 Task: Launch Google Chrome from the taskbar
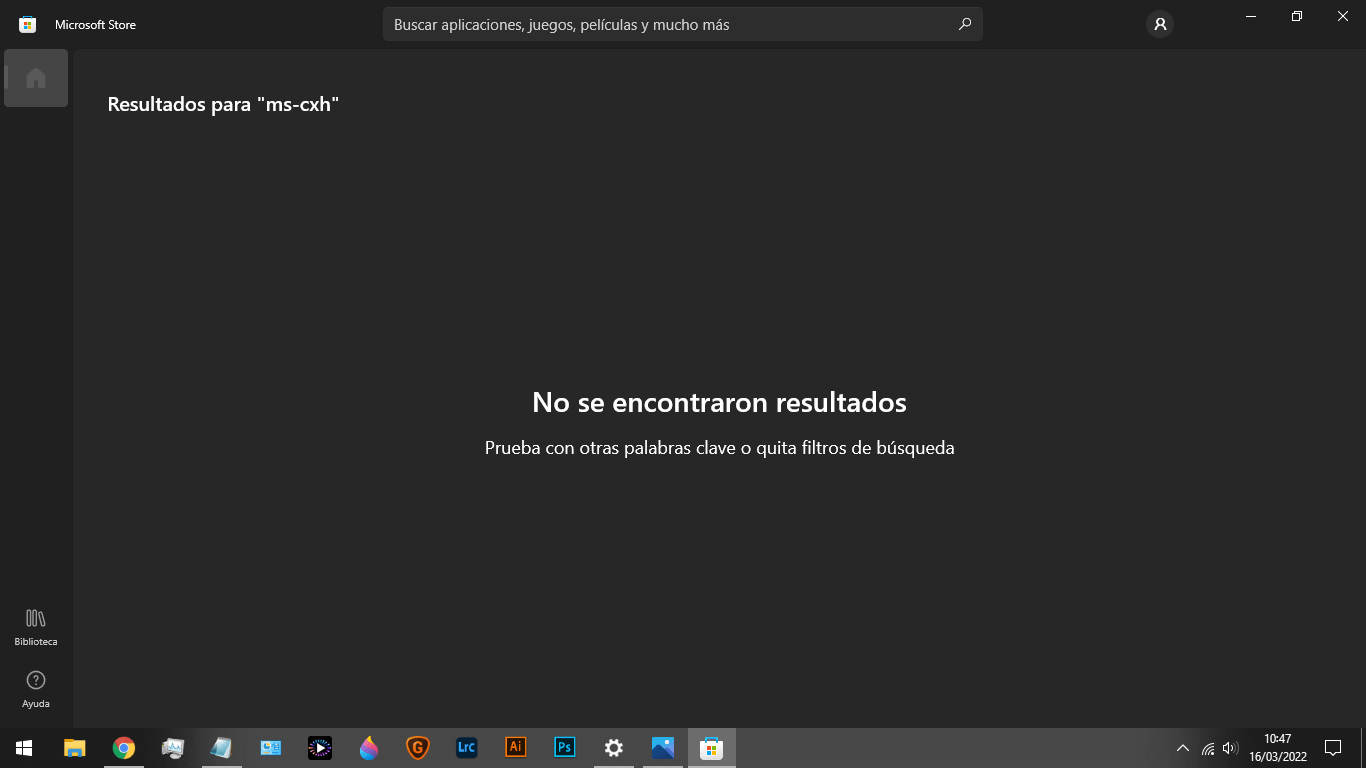(x=124, y=748)
